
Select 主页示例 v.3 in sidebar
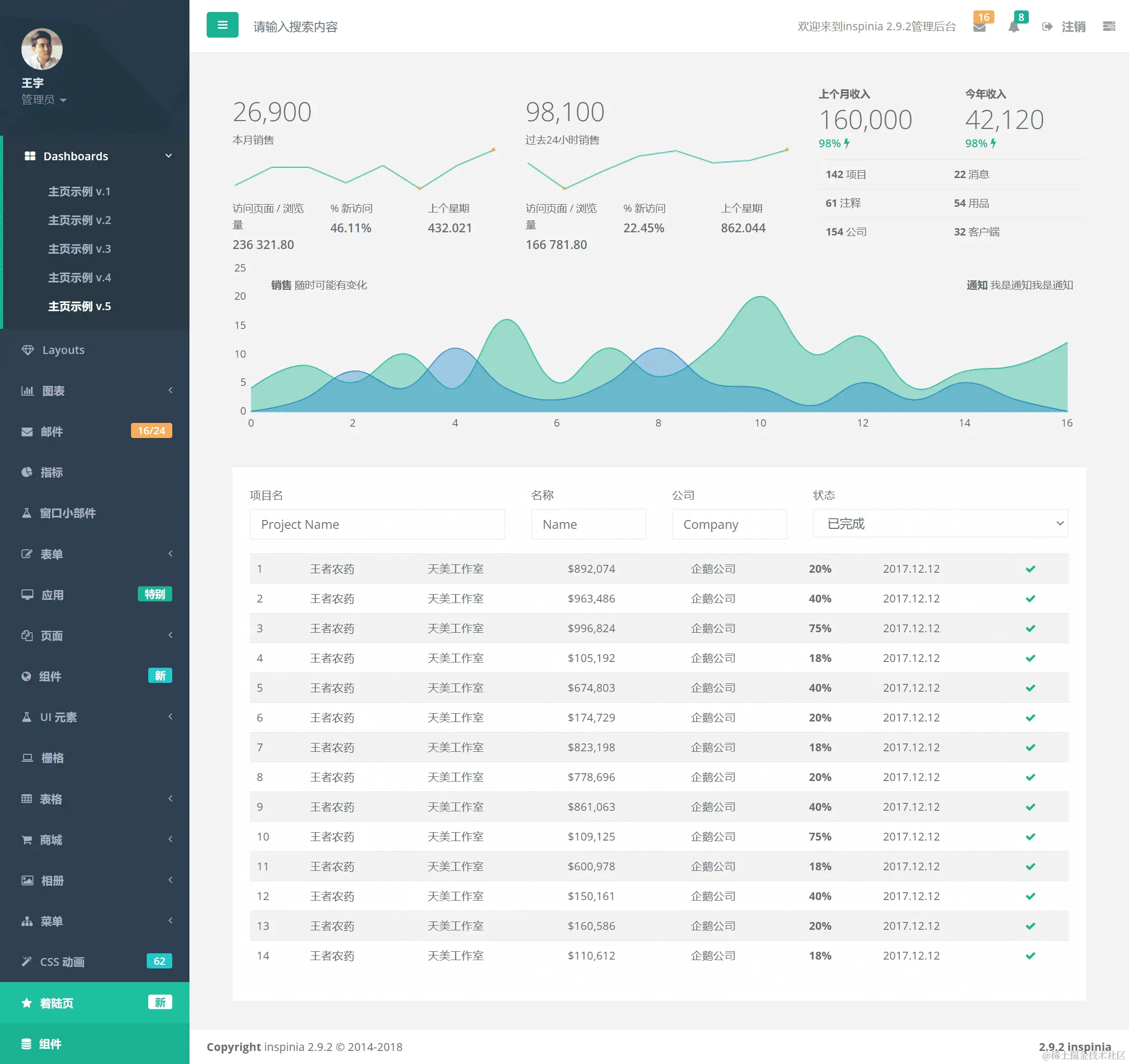pyautogui.click(x=79, y=249)
